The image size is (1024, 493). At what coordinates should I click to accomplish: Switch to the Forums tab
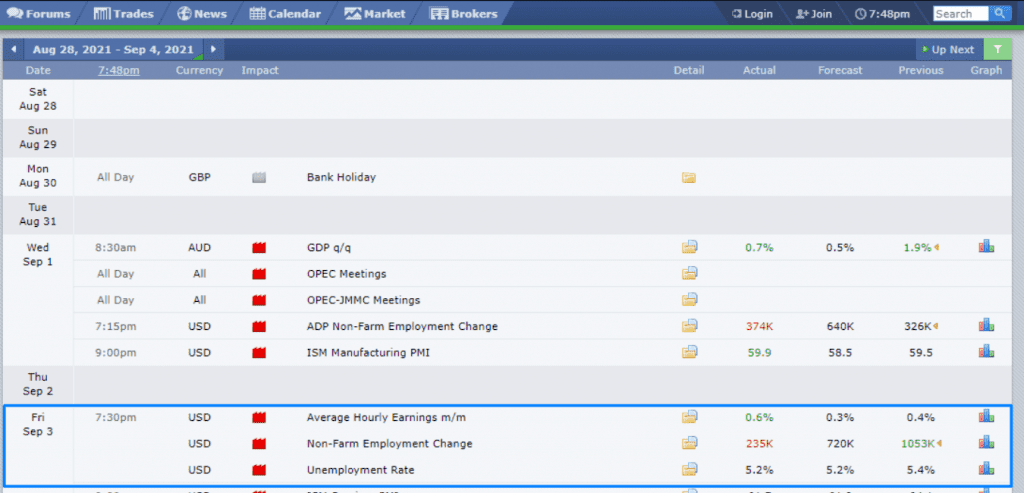coord(41,14)
